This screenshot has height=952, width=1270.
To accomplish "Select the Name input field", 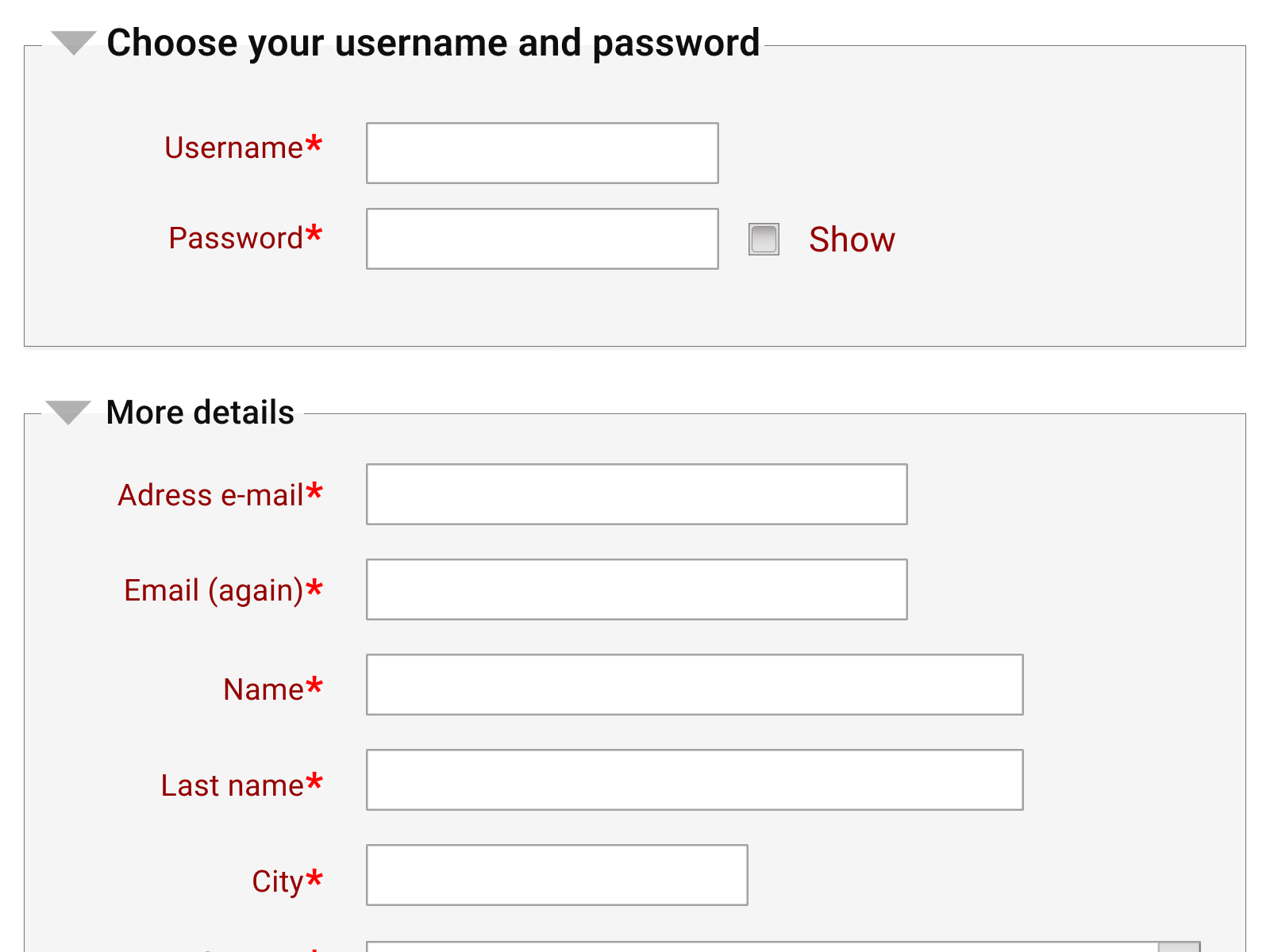I will click(x=695, y=685).
